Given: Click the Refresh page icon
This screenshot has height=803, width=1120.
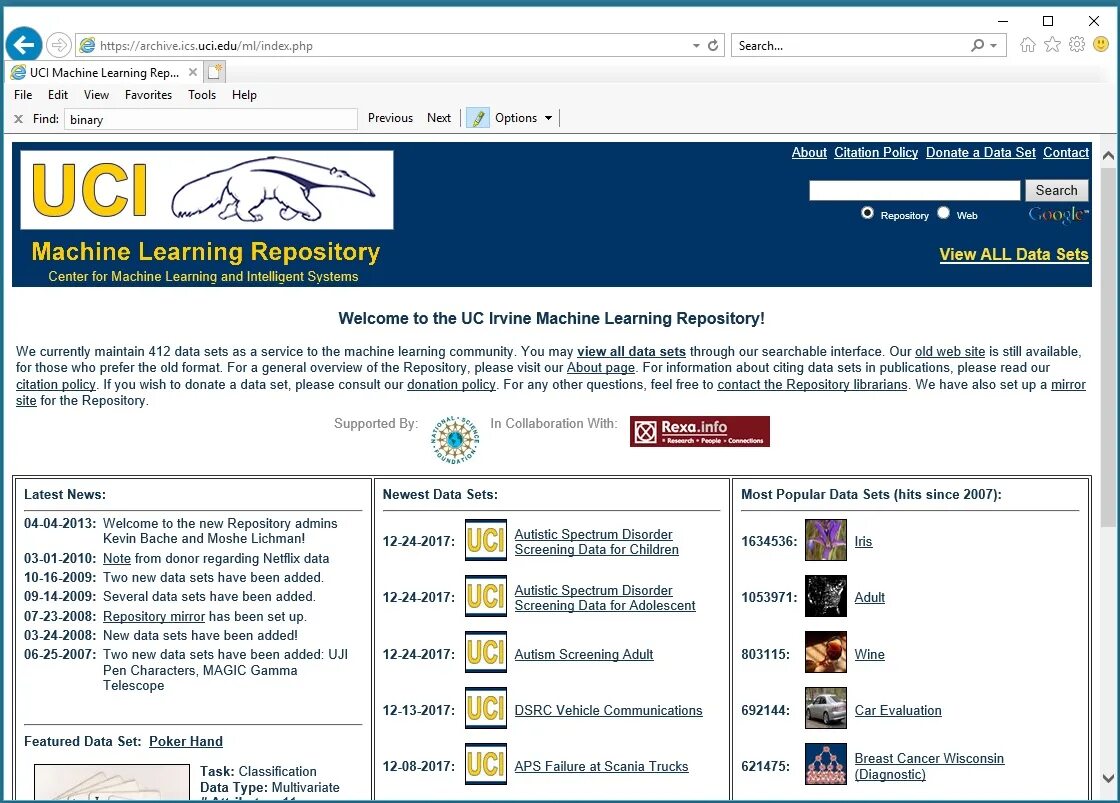Looking at the screenshot, I should [x=713, y=45].
